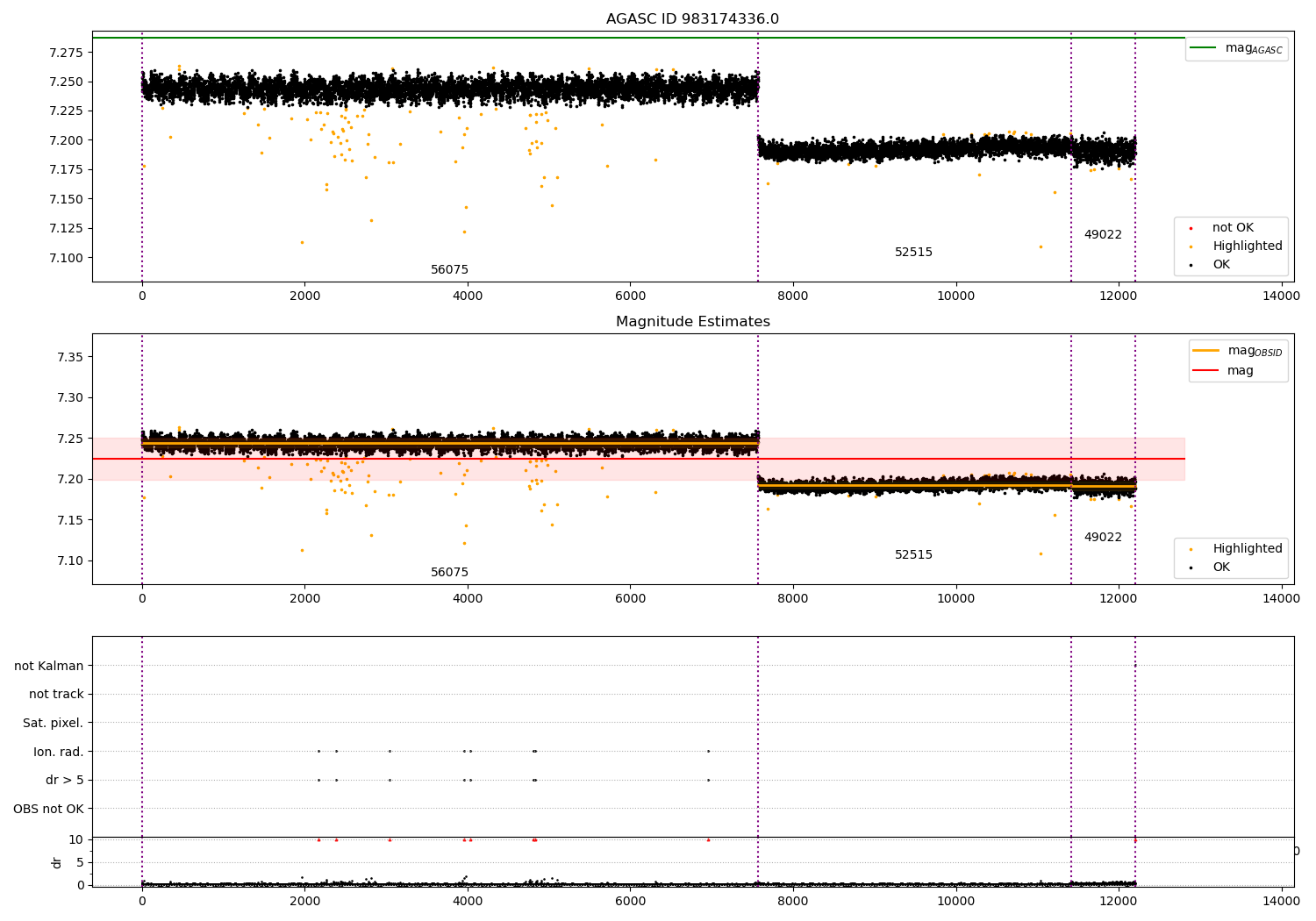Click 'not OK' legend entry in top plot
The image size is (1316, 921).
1233,228
